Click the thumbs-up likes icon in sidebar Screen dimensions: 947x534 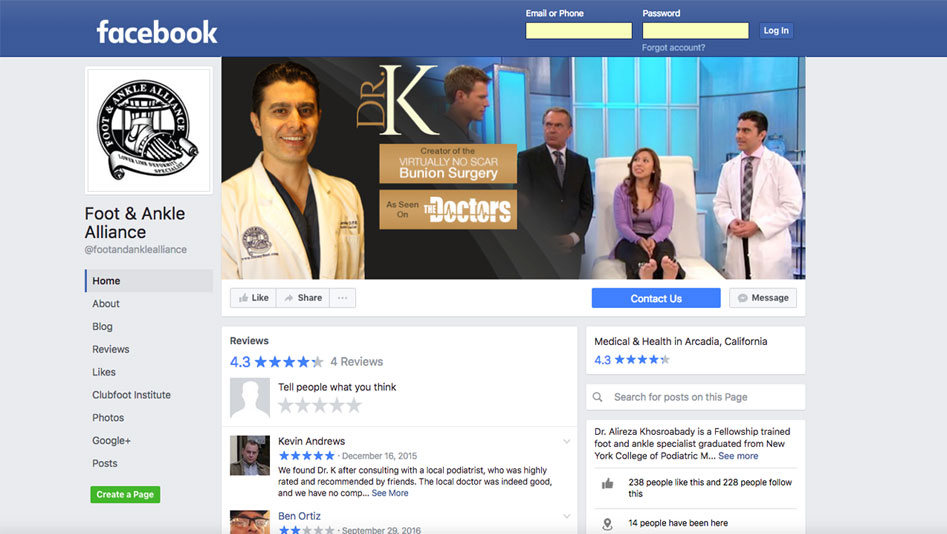[x=608, y=483]
